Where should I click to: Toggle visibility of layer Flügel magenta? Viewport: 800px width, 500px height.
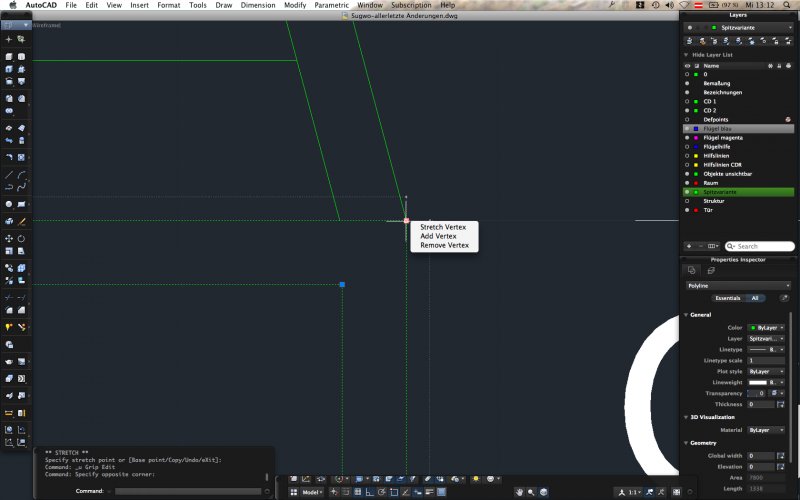pos(687,138)
